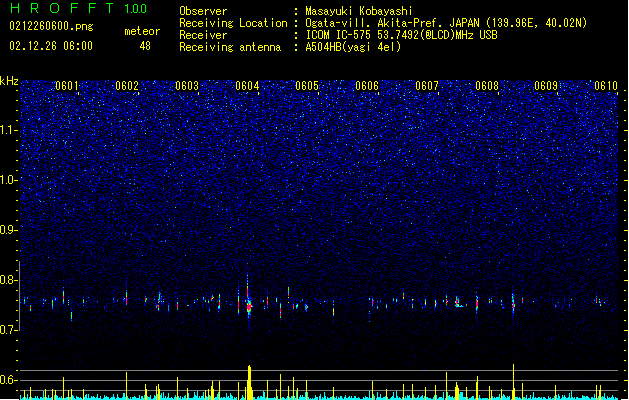The width and height of the screenshot is (629, 400).
Task: Click the 0601 time marker
Action: pyautogui.click(x=67, y=86)
